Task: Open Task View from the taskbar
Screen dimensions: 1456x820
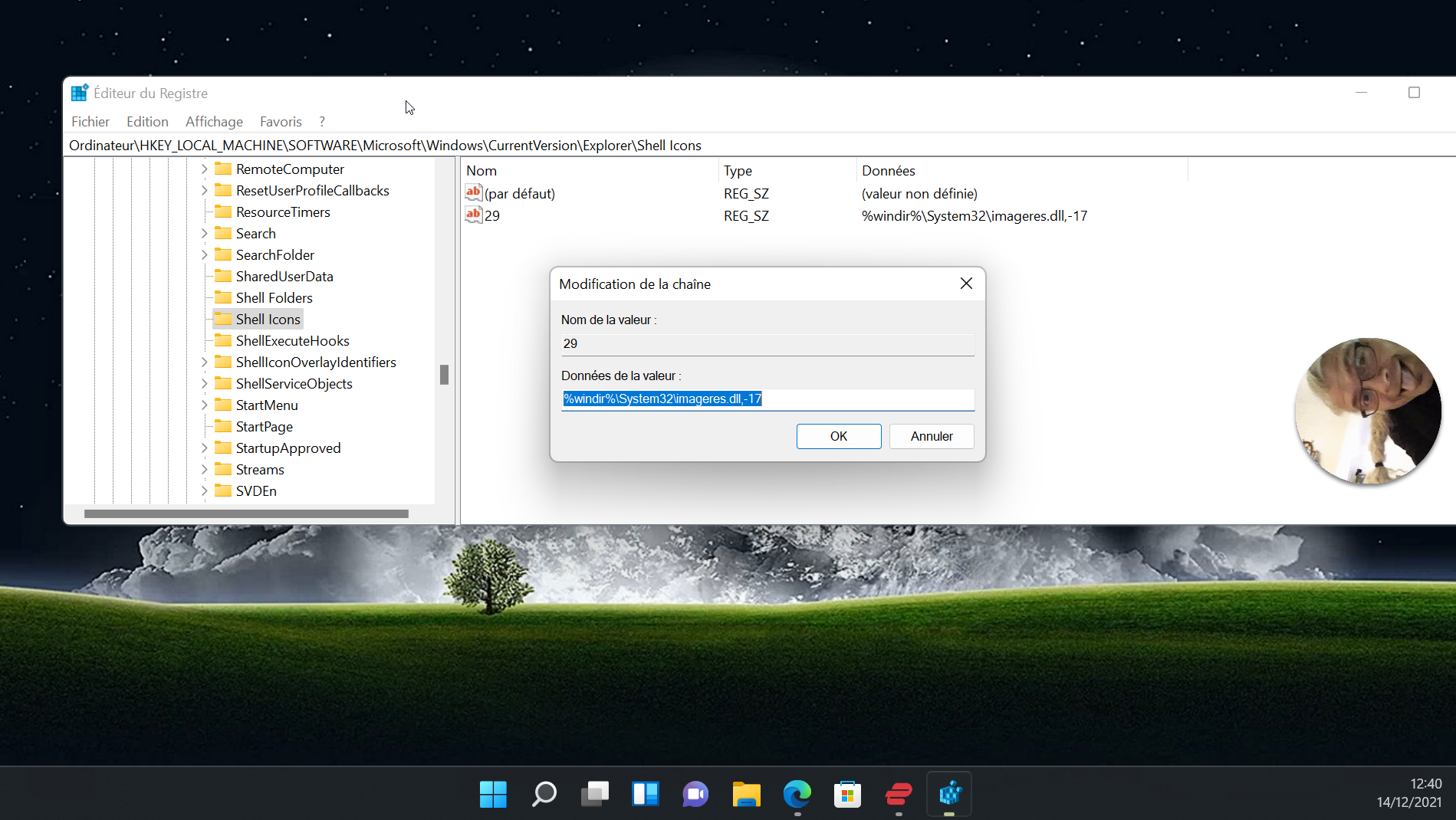Action: coord(595,794)
